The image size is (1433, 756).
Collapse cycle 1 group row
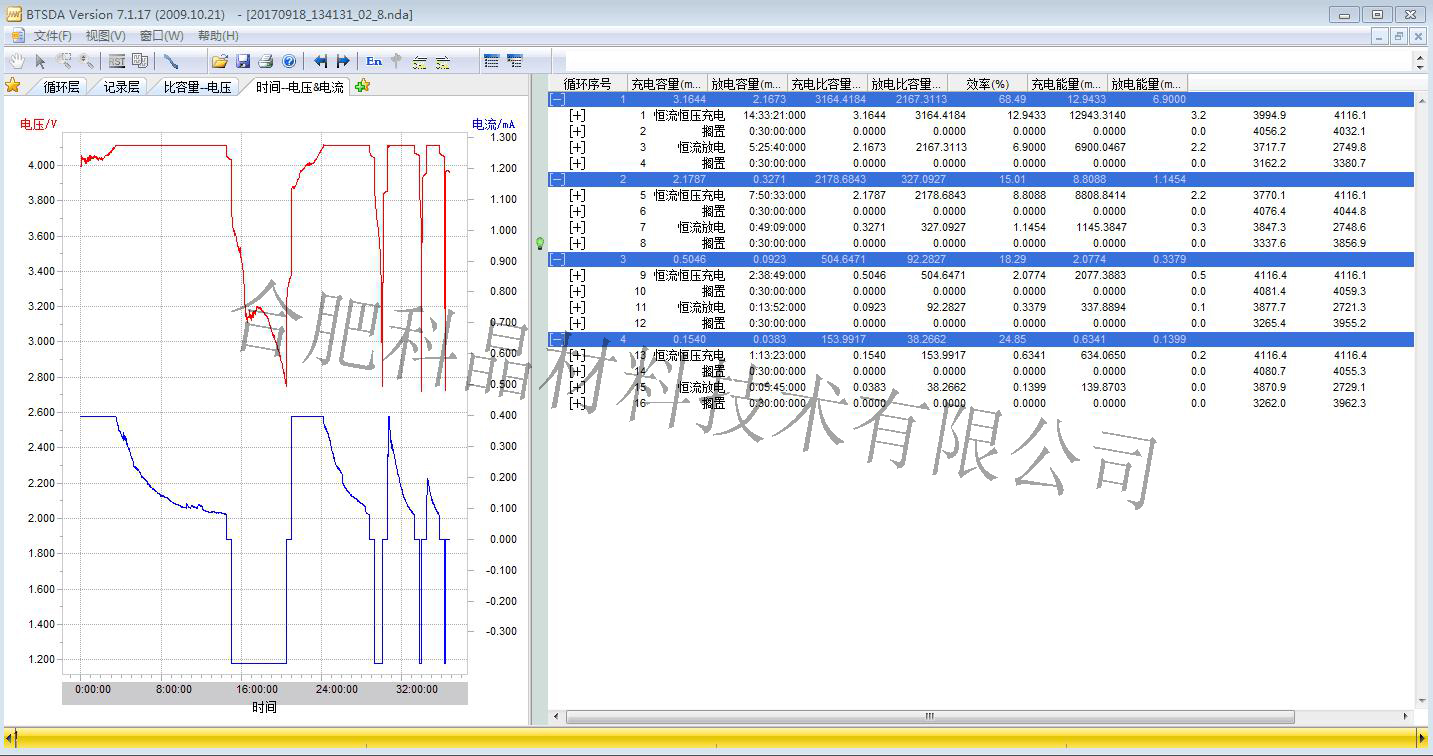[557, 99]
